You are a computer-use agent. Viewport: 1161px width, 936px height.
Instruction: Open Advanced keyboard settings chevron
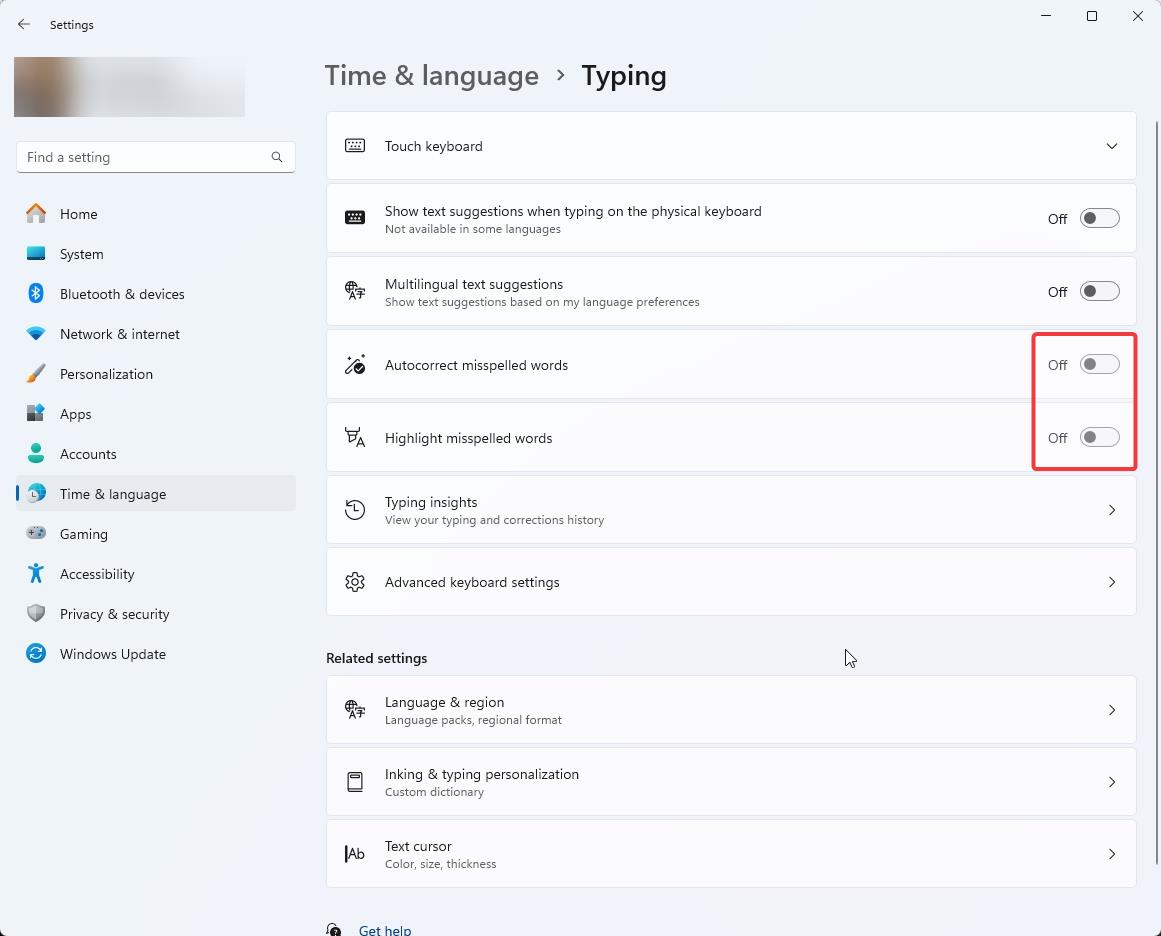click(x=1111, y=582)
